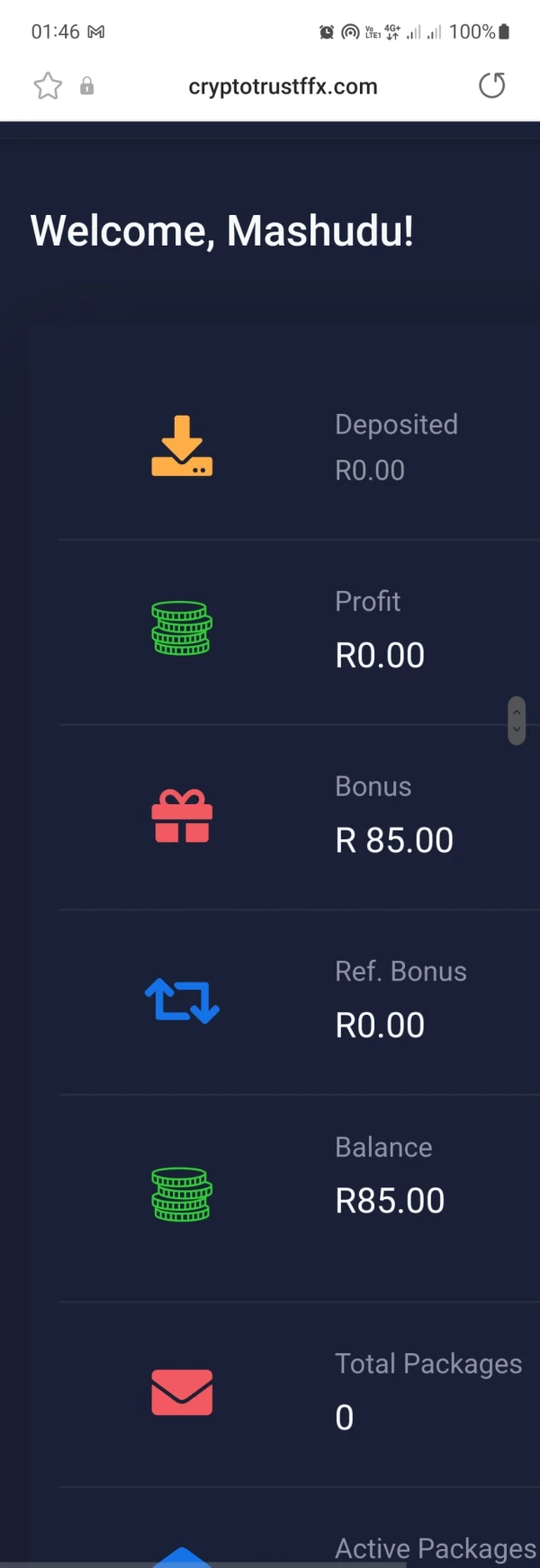Tap the Gmail notification icon in status bar

pos(95,31)
